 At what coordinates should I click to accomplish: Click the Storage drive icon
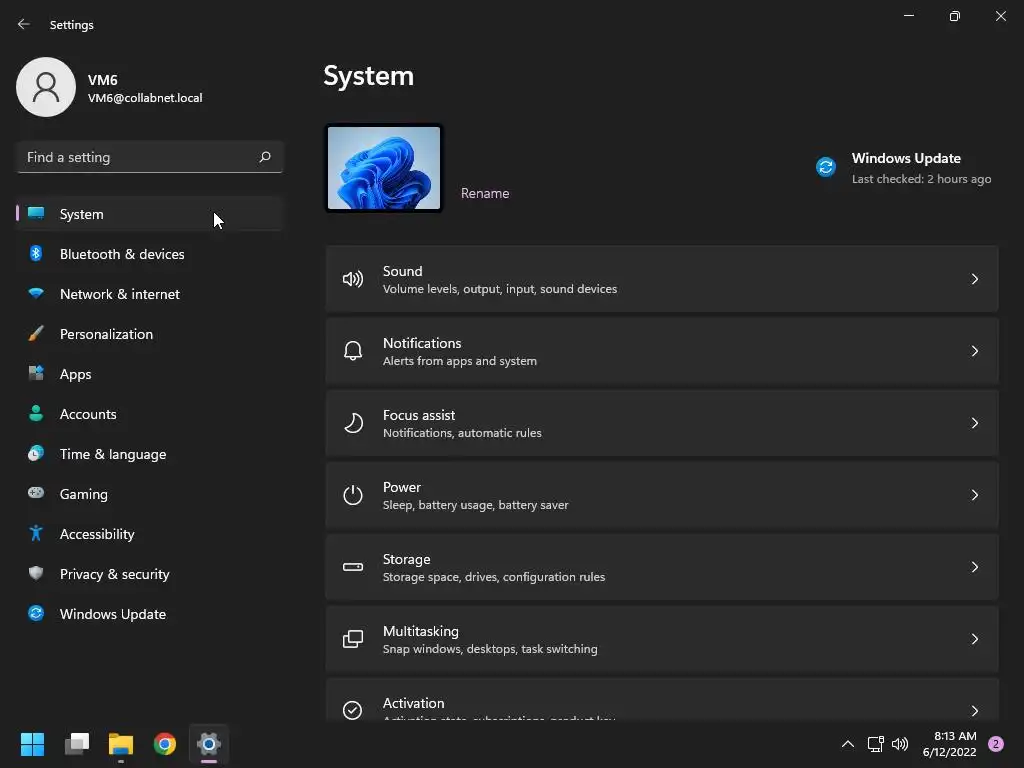353,567
